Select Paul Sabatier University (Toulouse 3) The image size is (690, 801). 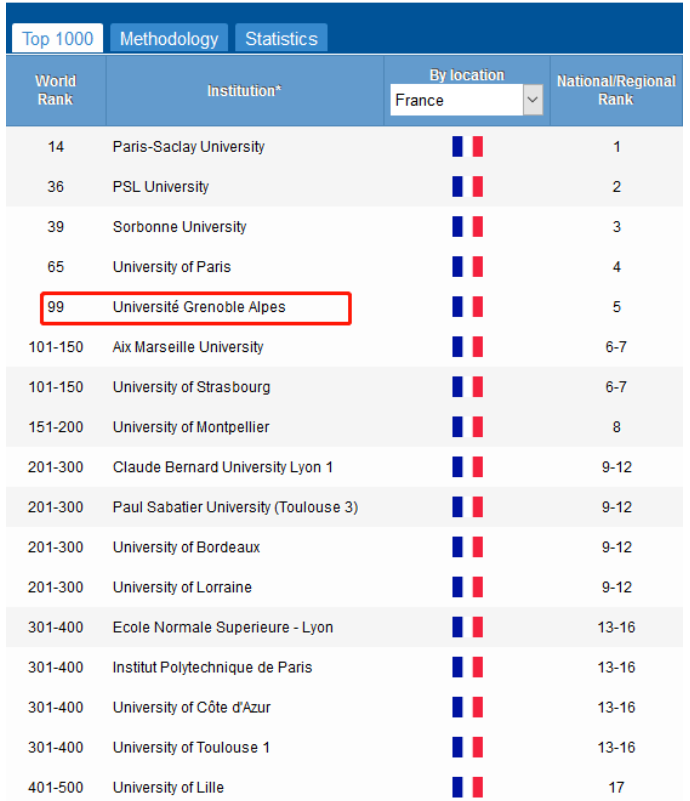point(235,507)
